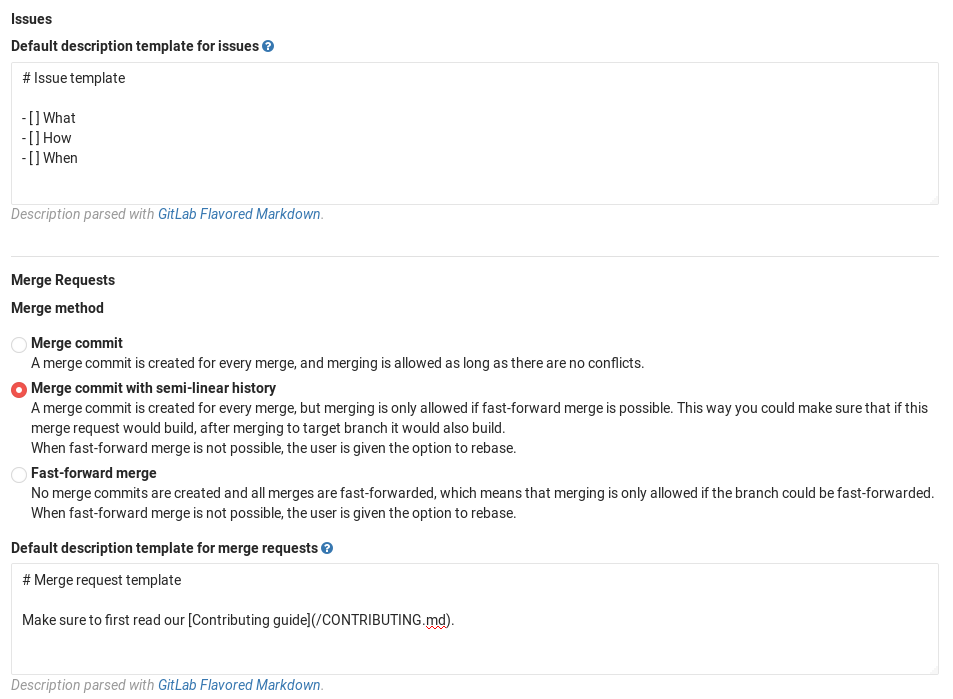The image size is (953, 699).
Task: Place cursor on the '- [ ] How' line
Action: 47,138
